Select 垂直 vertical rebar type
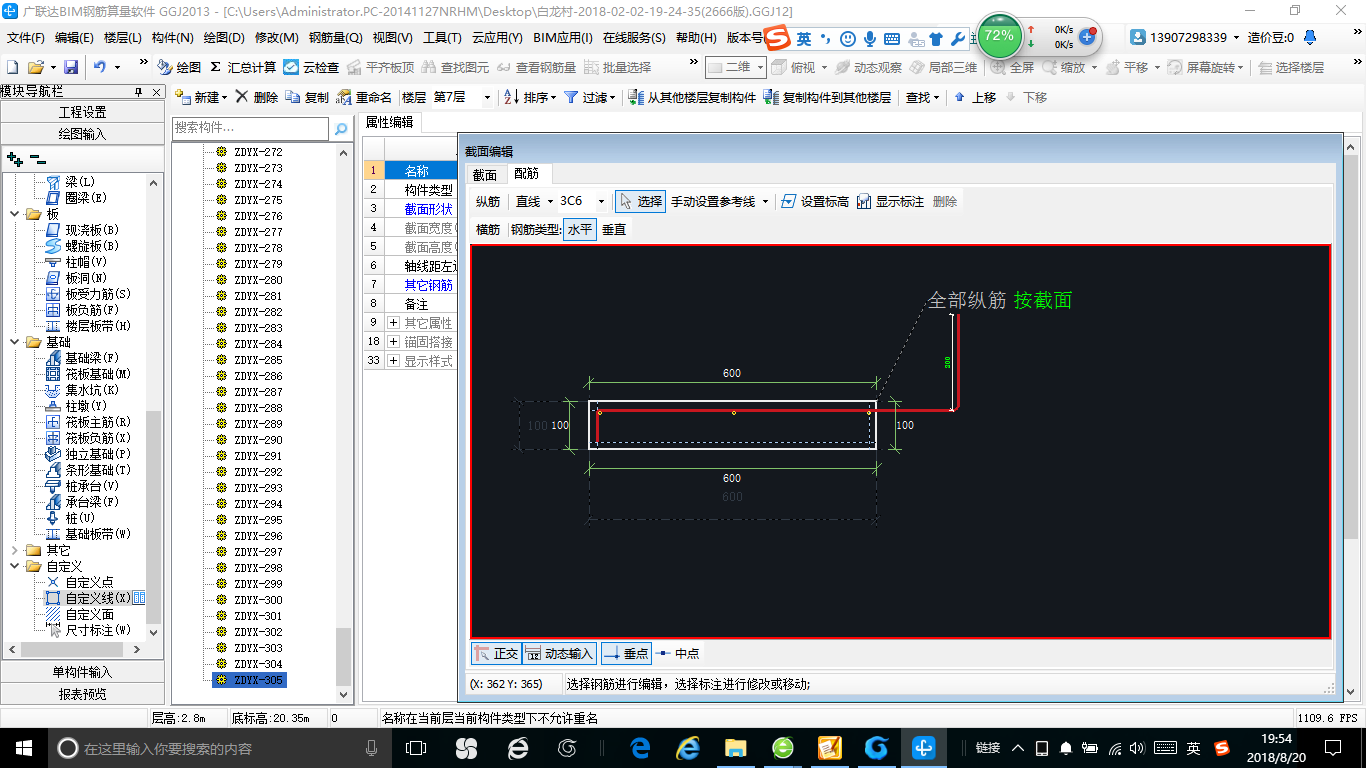This screenshot has width=1366, height=768. [x=614, y=229]
